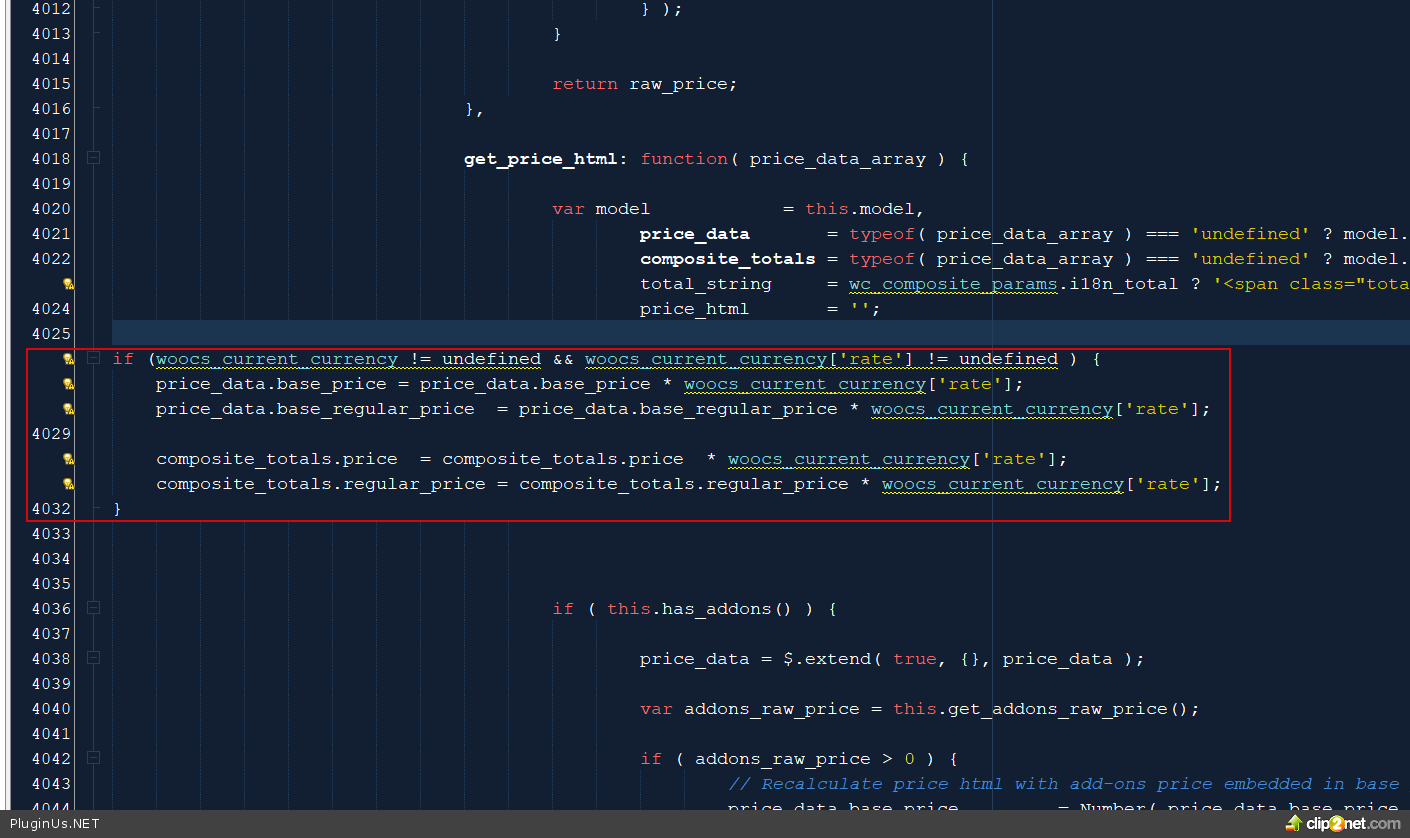This screenshot has width=1410, height=838.
Task: Collapse the 'if (woocs_current_currency' block fold
Action: click(93, 358)
